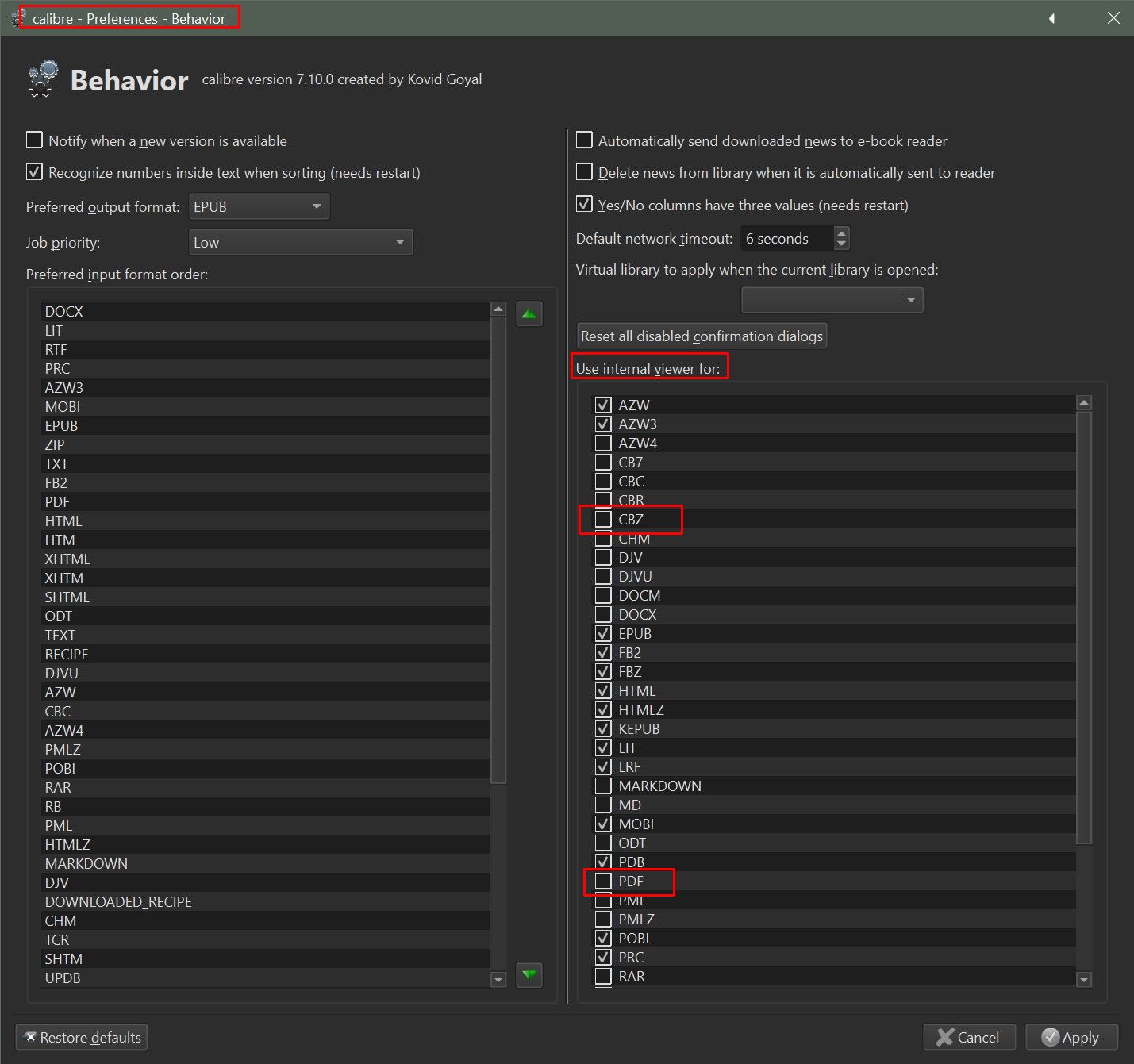
Task: Increase the default network timeout value
Action: tap(842, 232)
